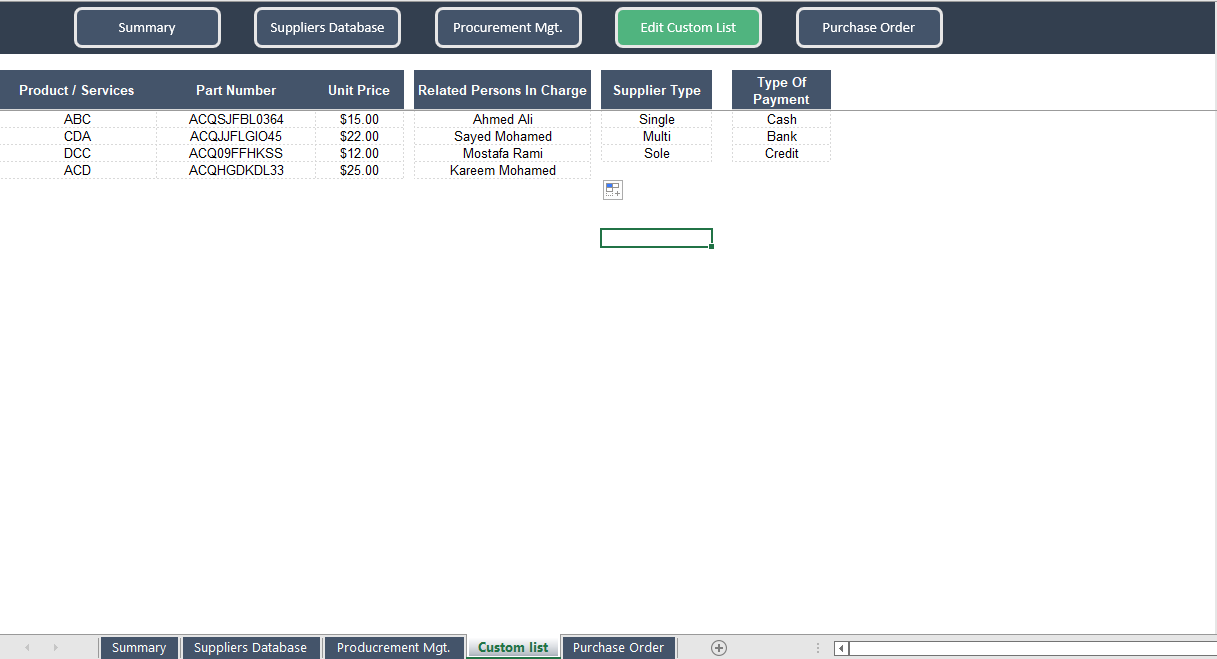Select the Custom list sheet tab
Screen dimensions: 1217x659
(x=512, y=647)
